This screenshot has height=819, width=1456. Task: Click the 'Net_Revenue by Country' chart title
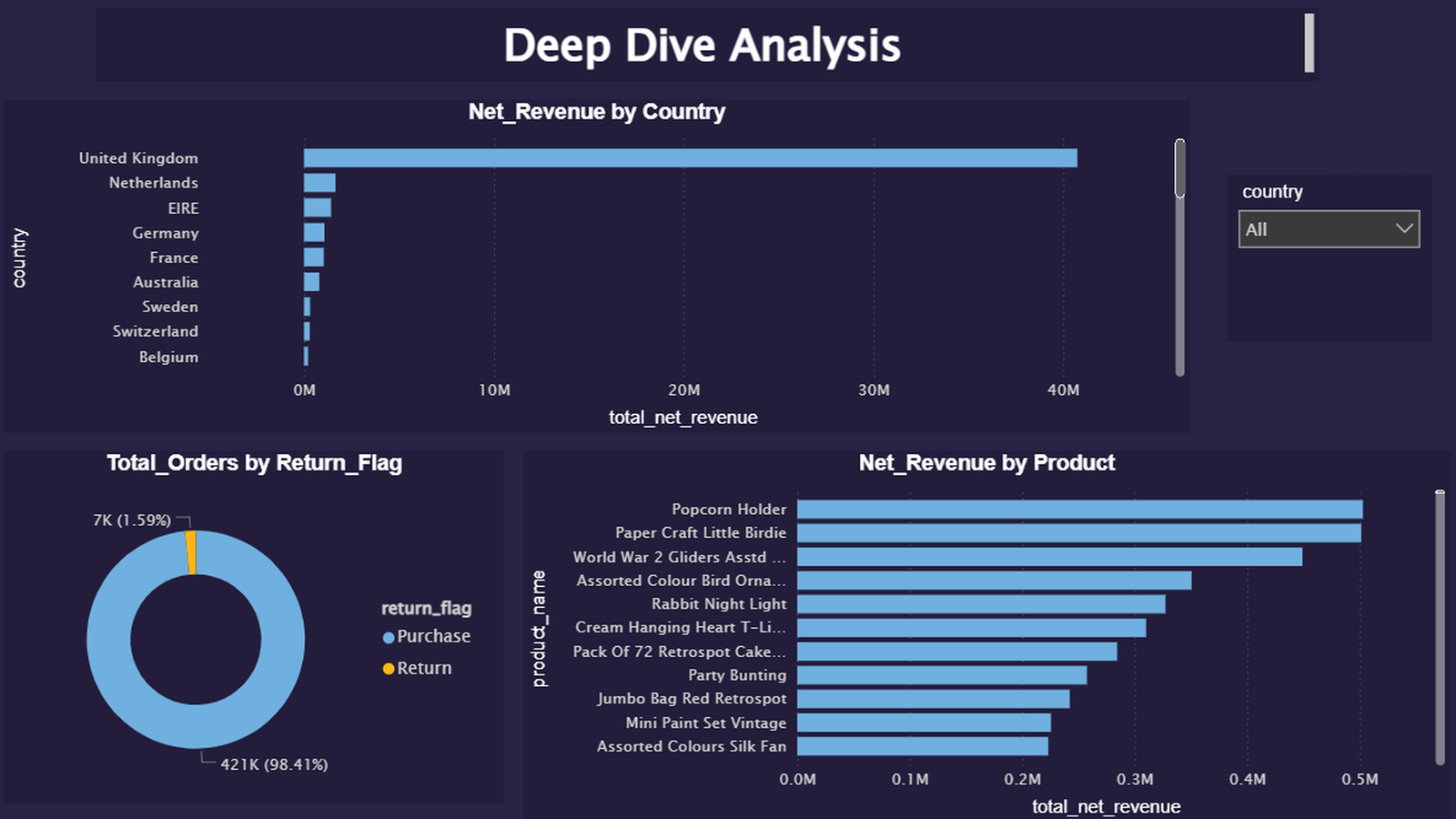[x=597, y=112]
